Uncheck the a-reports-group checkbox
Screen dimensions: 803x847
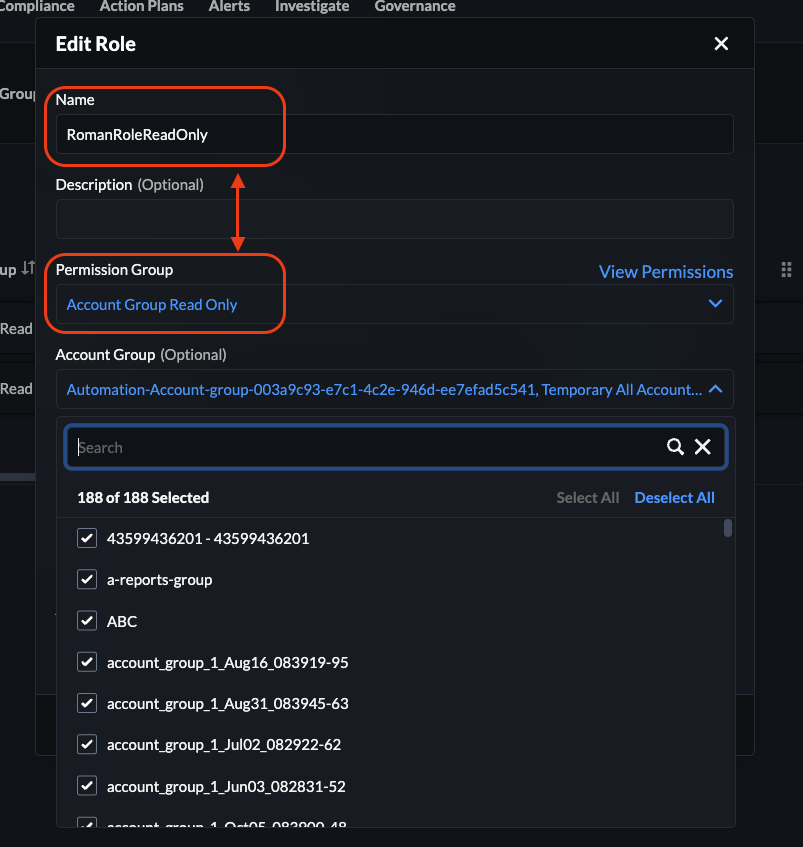click(x=87, y=579)
